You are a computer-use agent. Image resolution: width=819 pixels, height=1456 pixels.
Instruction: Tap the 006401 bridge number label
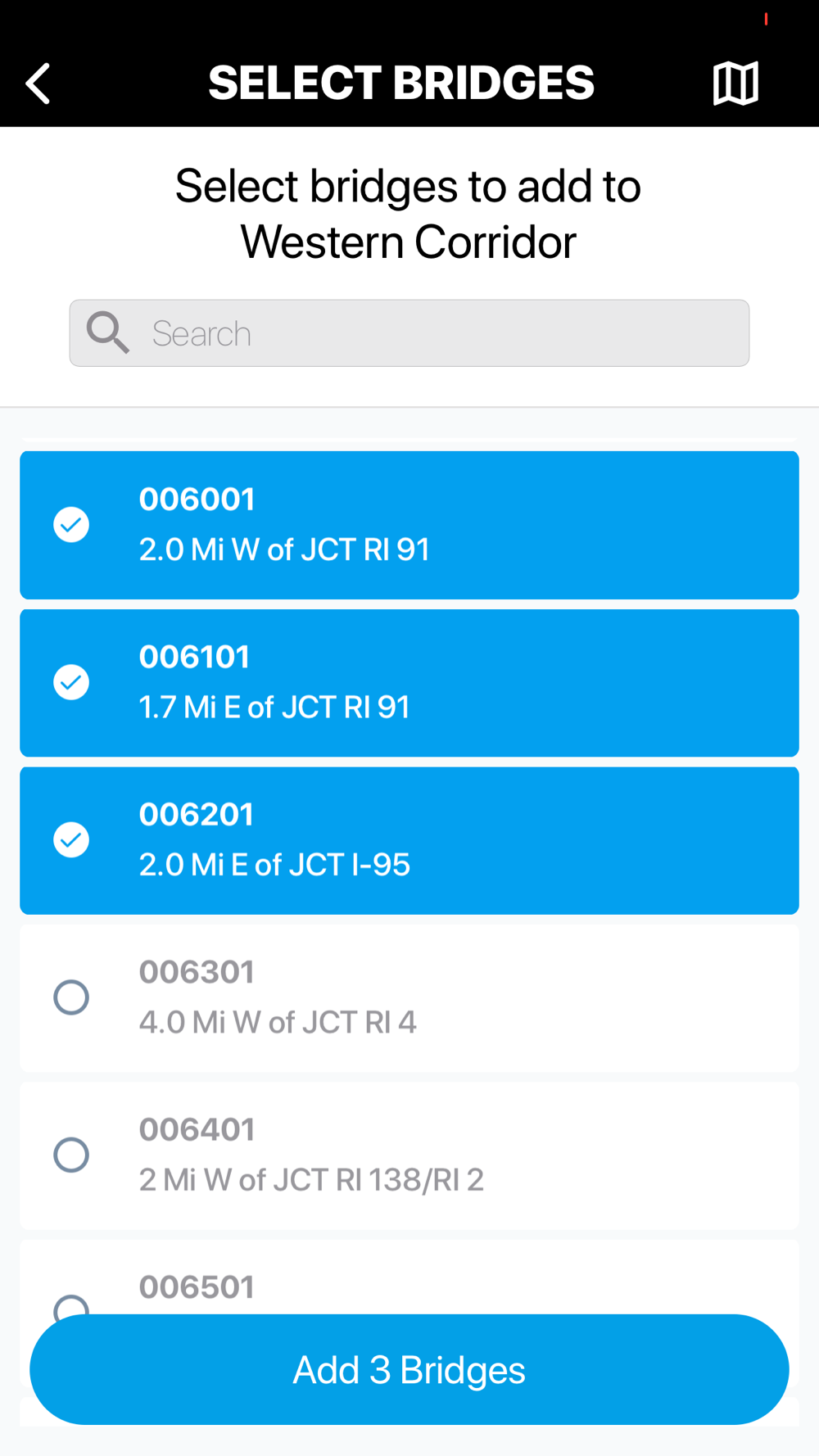coord(197,1130)
